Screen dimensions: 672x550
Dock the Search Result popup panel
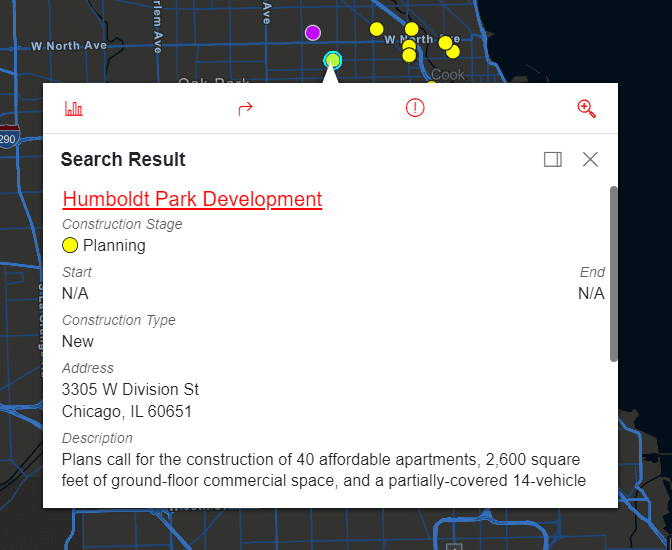[x=553, y=159]
